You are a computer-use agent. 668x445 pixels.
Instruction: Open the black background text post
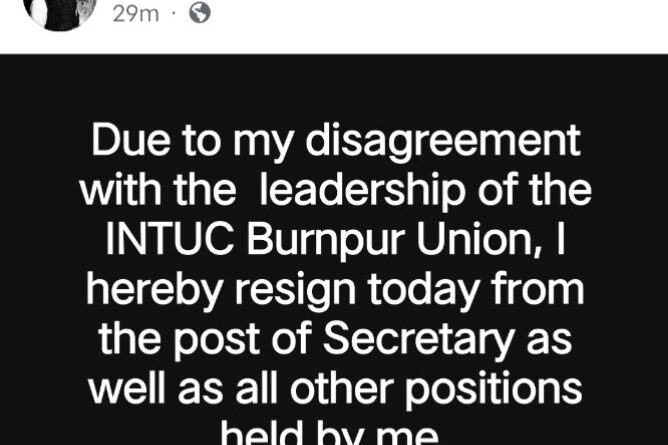click(334, 250)
